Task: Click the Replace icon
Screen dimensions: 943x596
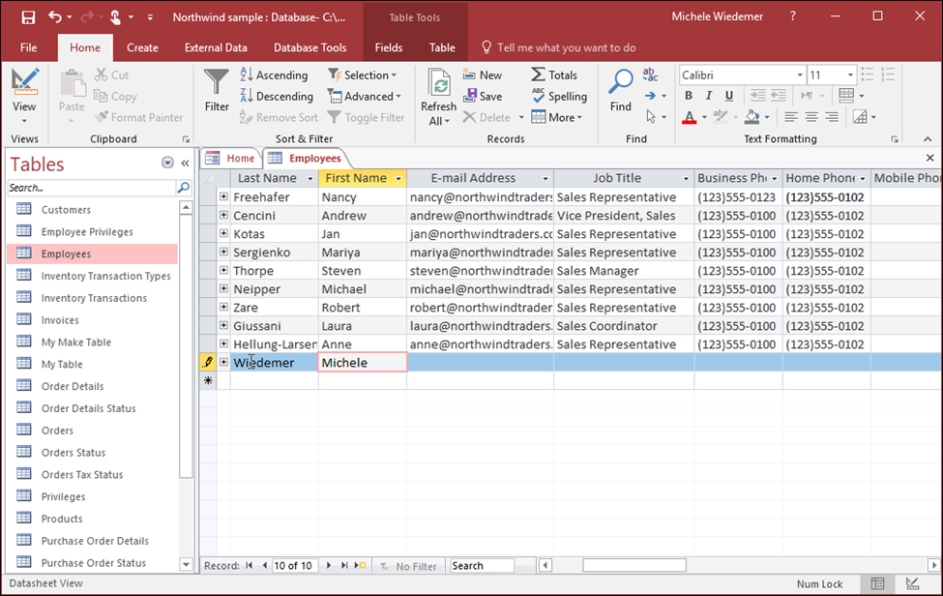Action: click(650, 75)
